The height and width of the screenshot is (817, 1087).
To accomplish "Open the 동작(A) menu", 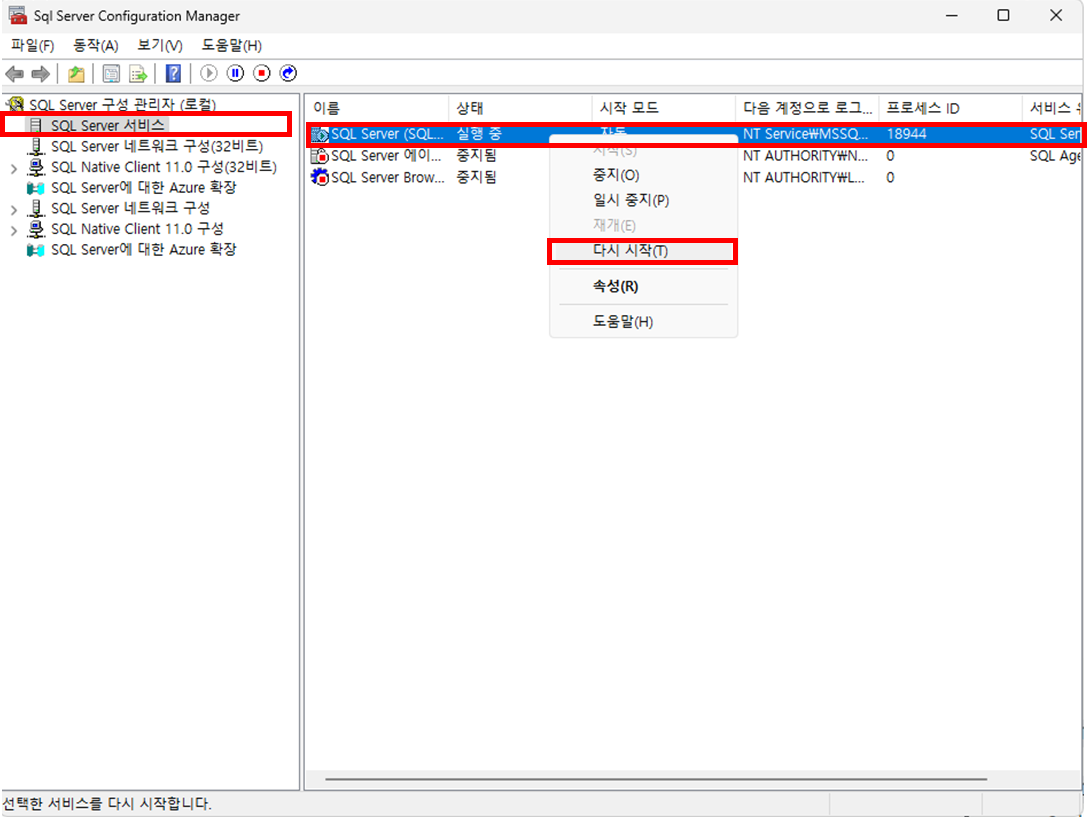I will [96, 46].
